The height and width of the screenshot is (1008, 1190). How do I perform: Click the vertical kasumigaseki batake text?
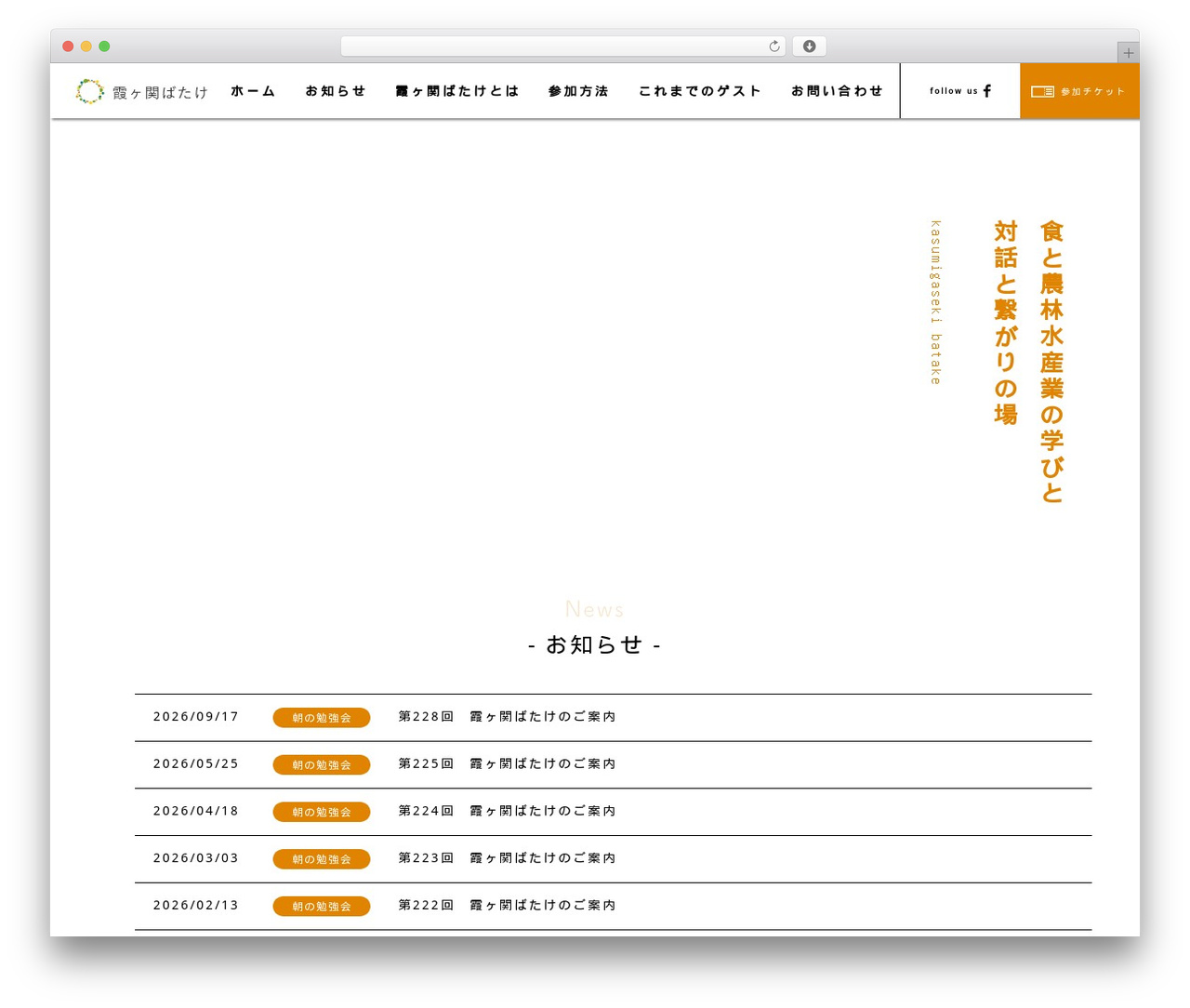tap(936, 302)
